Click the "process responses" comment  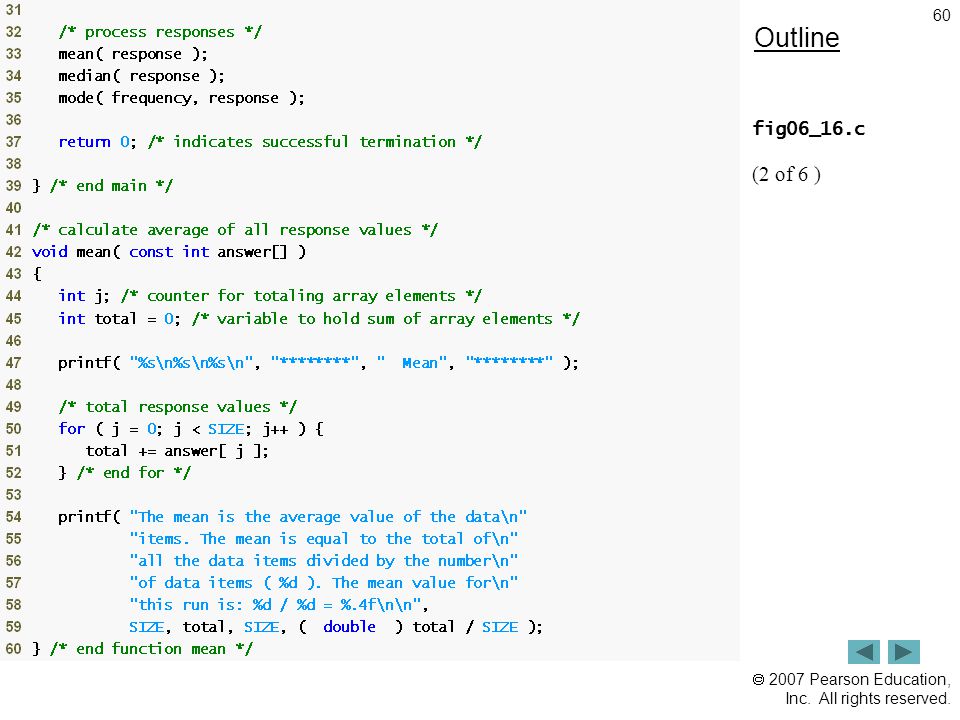[160, 32]
